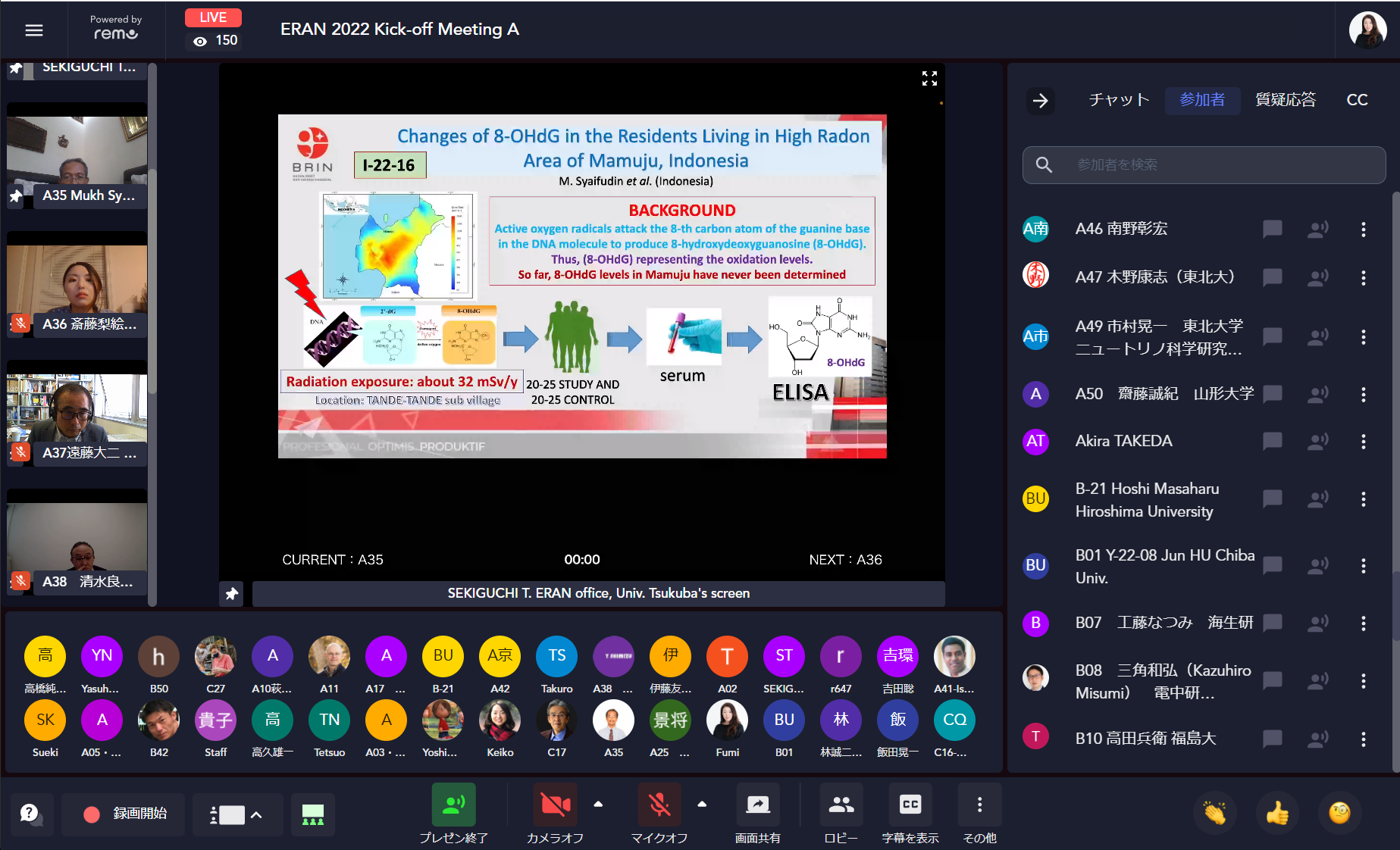Open the ロビー lobby
This screenshot has height=850, width=1400.
841,815
